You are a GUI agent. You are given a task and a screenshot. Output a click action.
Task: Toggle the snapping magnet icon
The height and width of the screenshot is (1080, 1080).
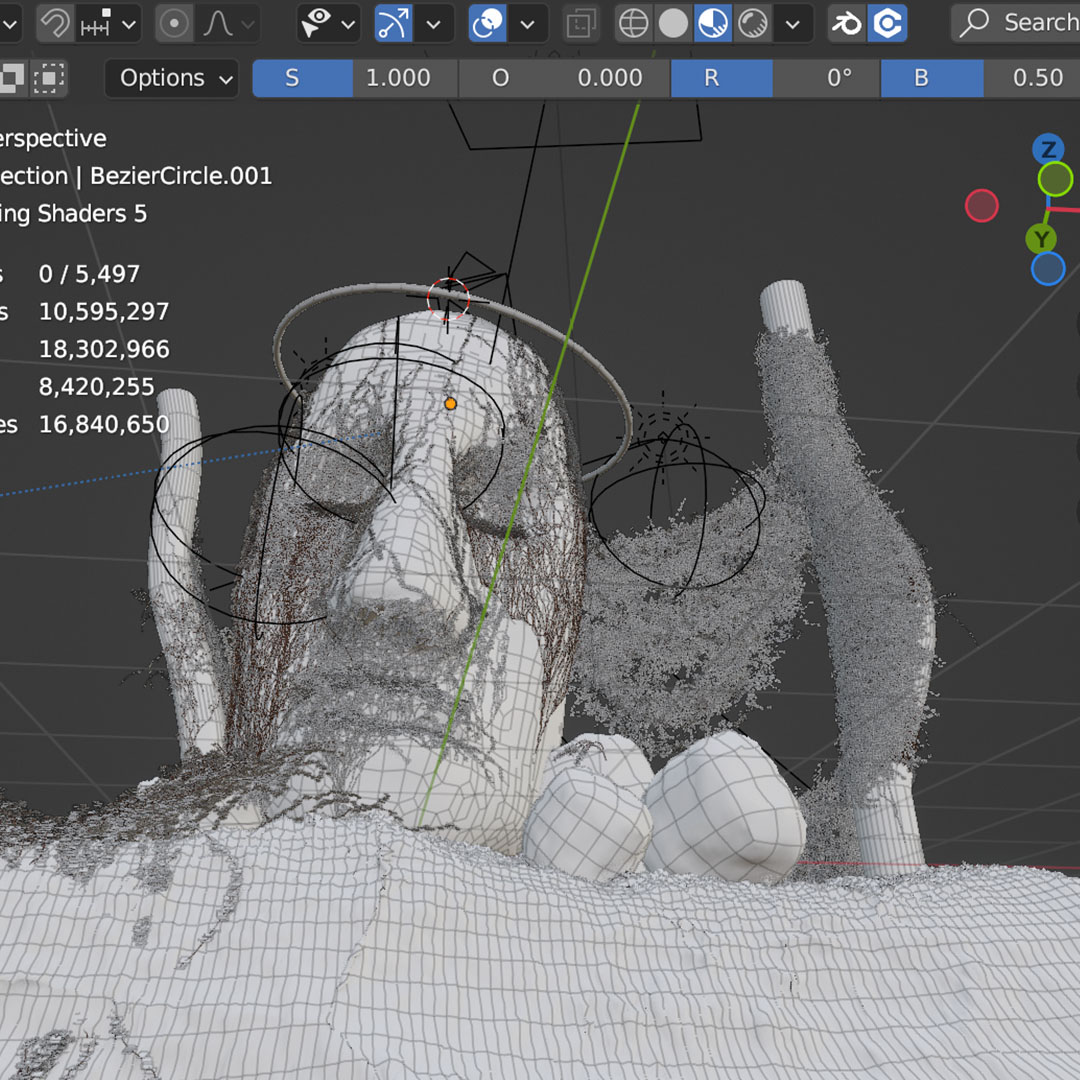pos(54,23)
